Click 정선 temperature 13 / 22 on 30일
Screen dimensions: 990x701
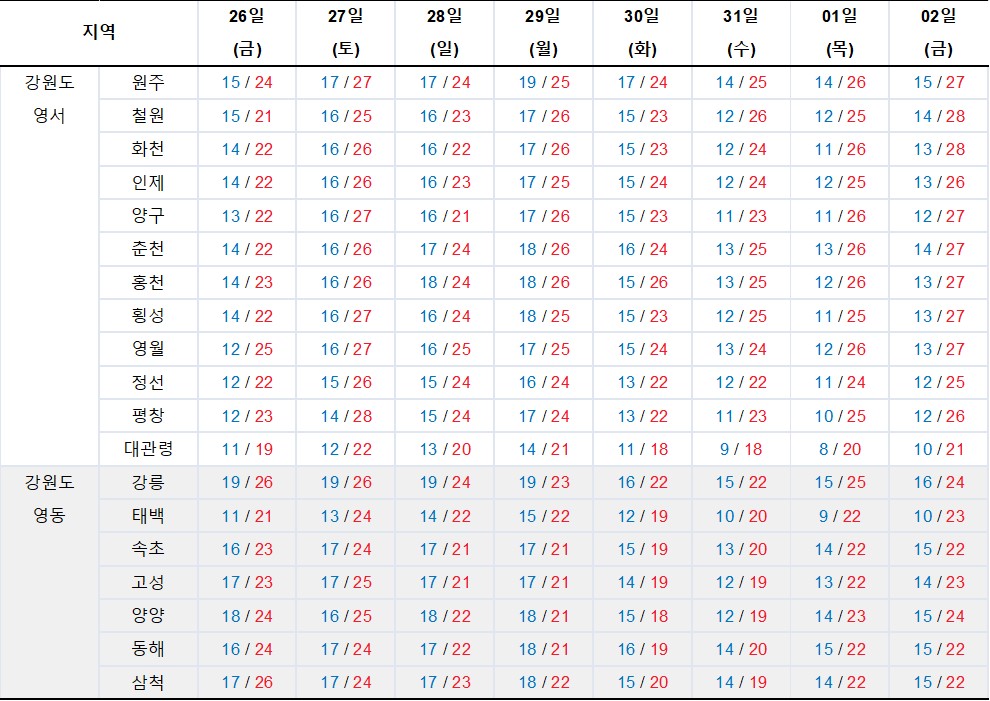642,382
